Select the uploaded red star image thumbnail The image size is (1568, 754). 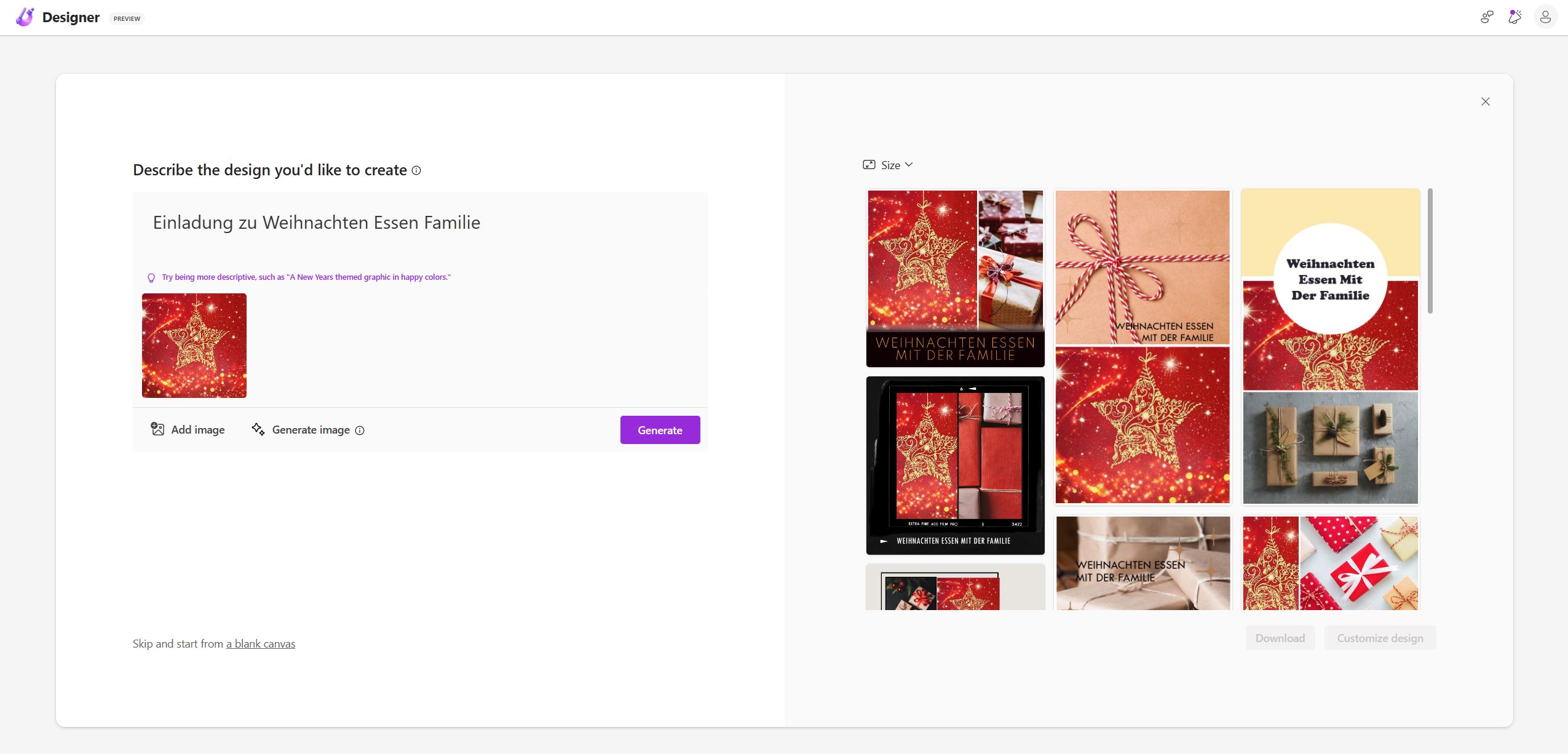(194, 346)
